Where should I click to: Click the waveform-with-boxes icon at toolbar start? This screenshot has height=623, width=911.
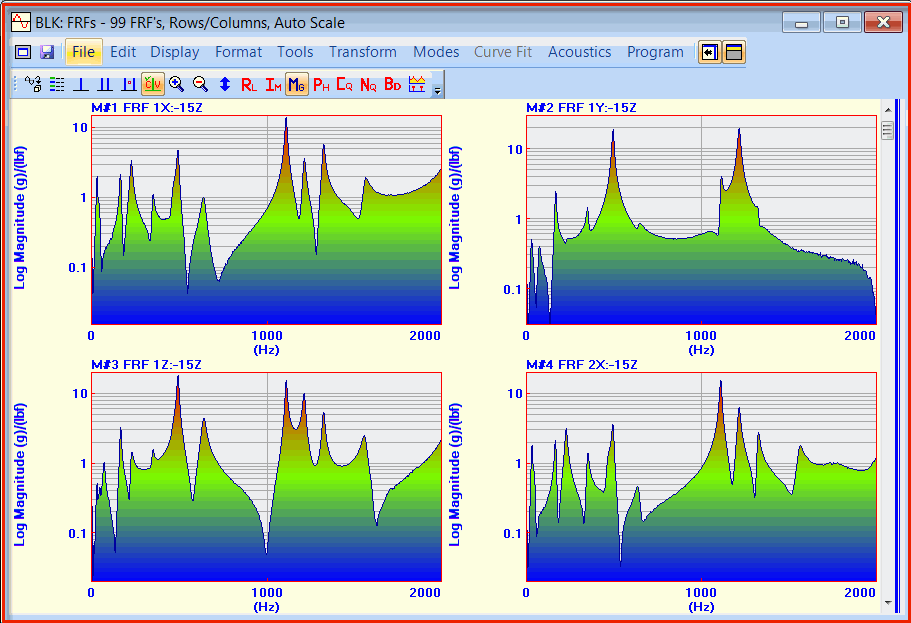pyautogui.click(x=33, y=84)
